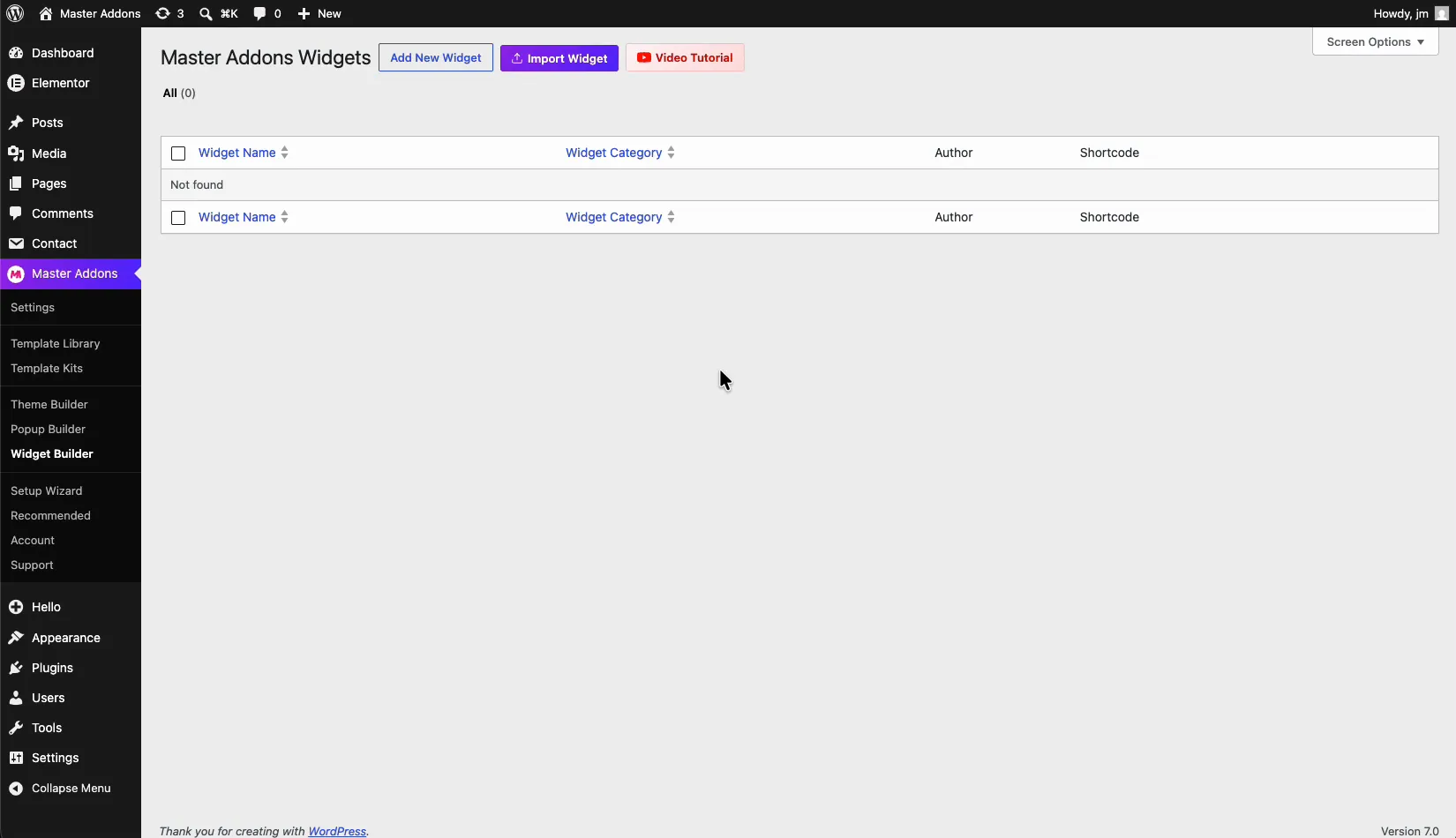The height and width of the screenshot is (838, 1456).
Task: Click the WordPress link in footer
Action: (337, 831)
